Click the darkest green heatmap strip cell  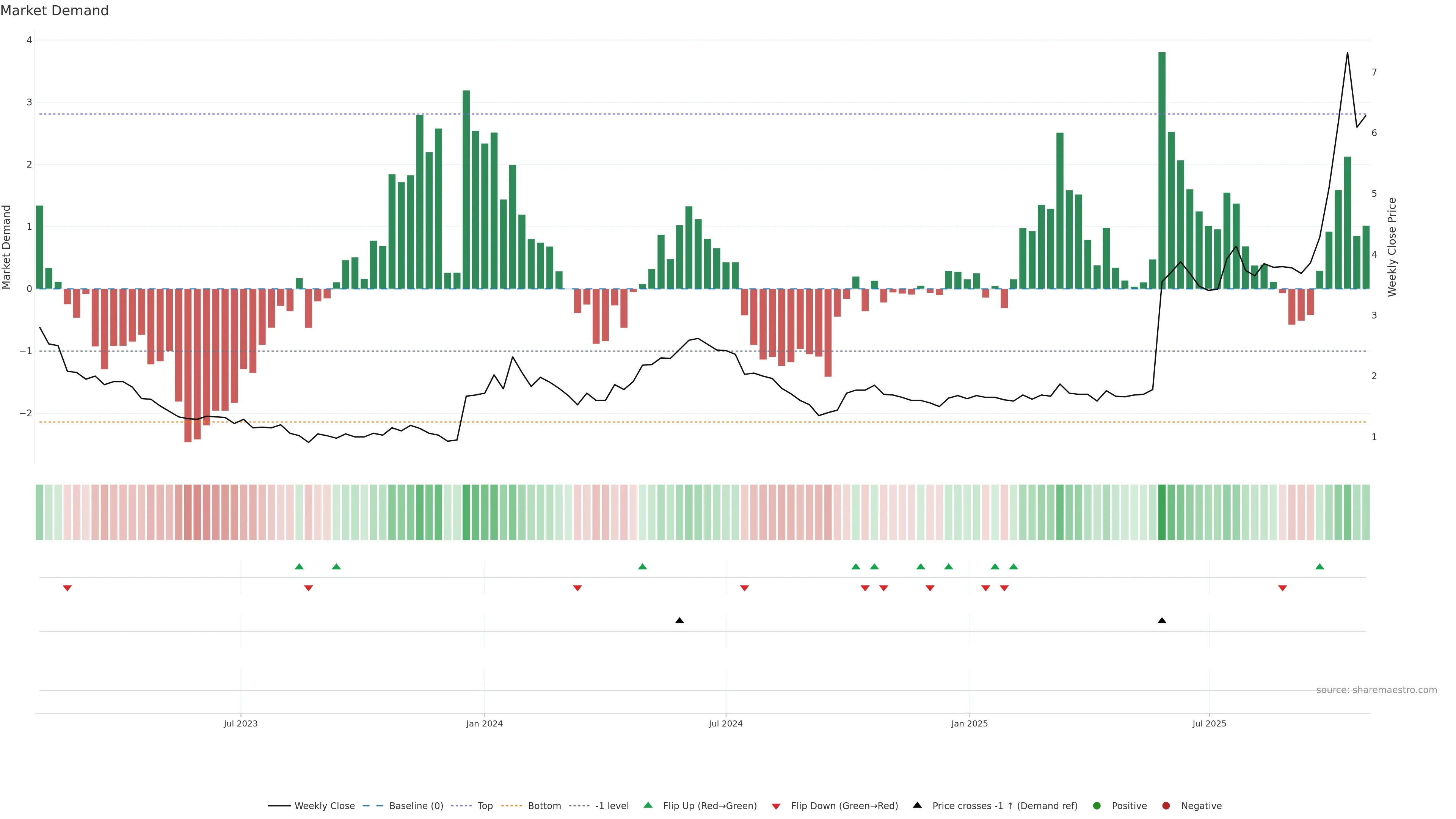tap(1162, 512)
